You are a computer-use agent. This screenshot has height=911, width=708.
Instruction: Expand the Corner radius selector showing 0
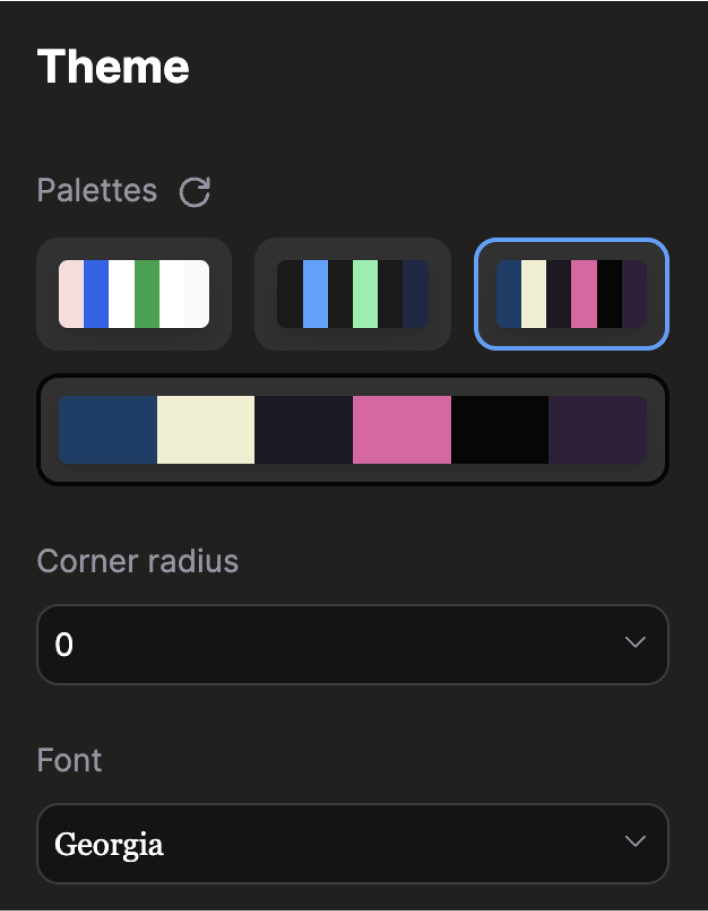point(352,644)
